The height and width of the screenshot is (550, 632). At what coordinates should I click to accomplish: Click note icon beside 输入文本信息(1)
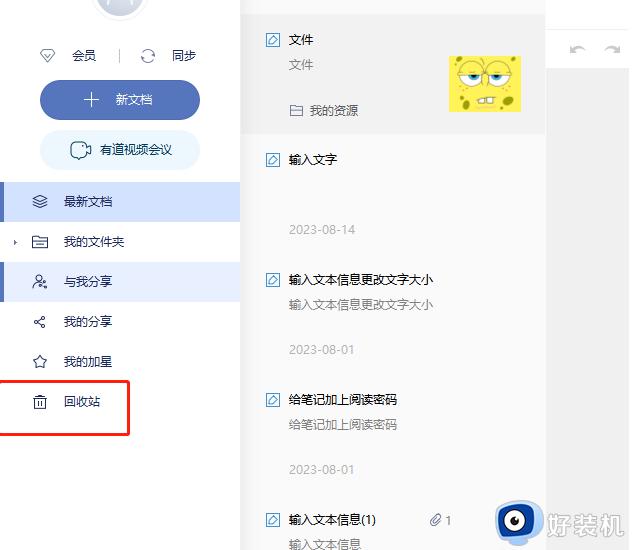(273, 520)
